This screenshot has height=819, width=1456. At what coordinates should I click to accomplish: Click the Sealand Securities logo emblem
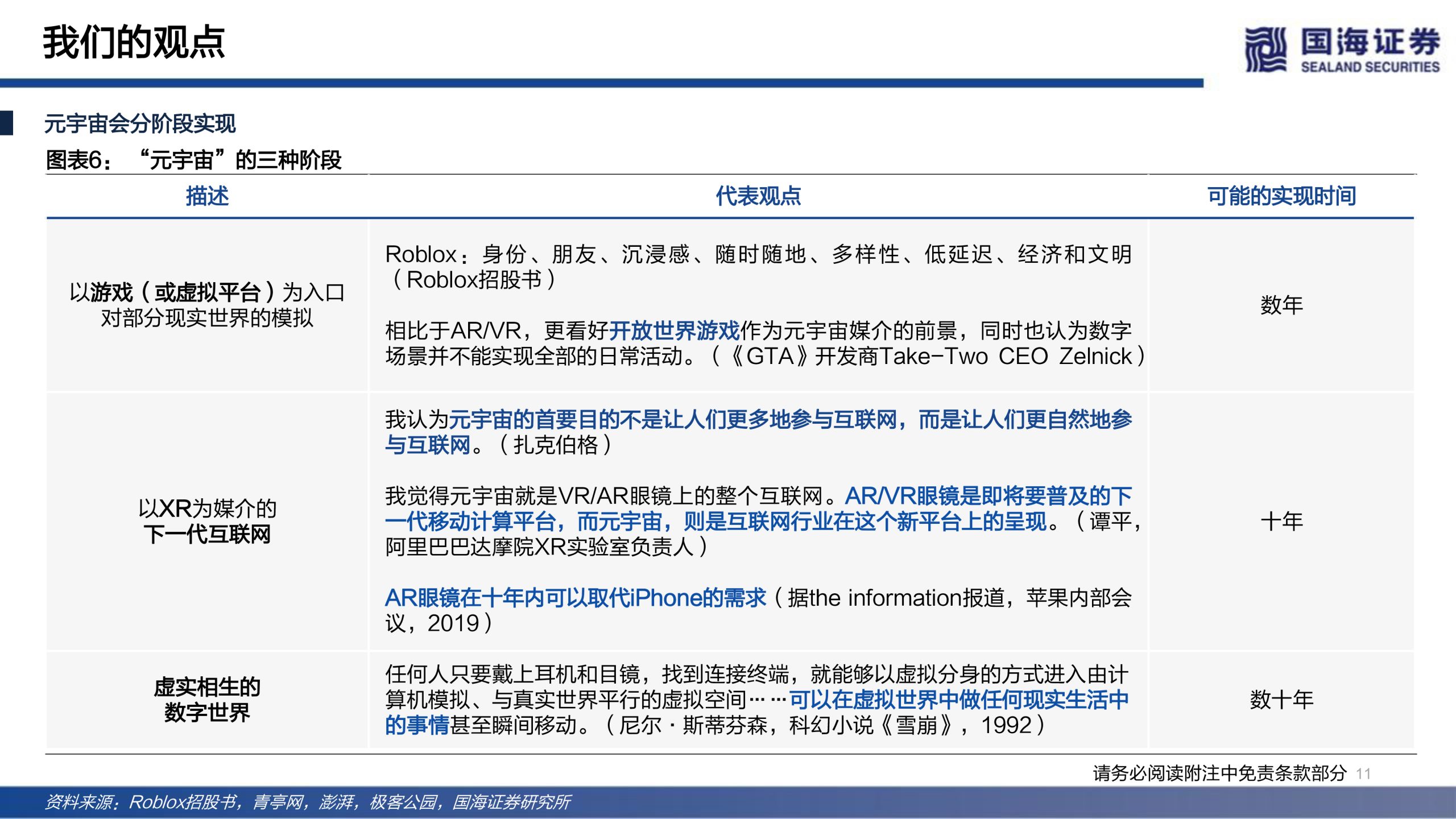pyautogui.click(x=1265, y=49)
